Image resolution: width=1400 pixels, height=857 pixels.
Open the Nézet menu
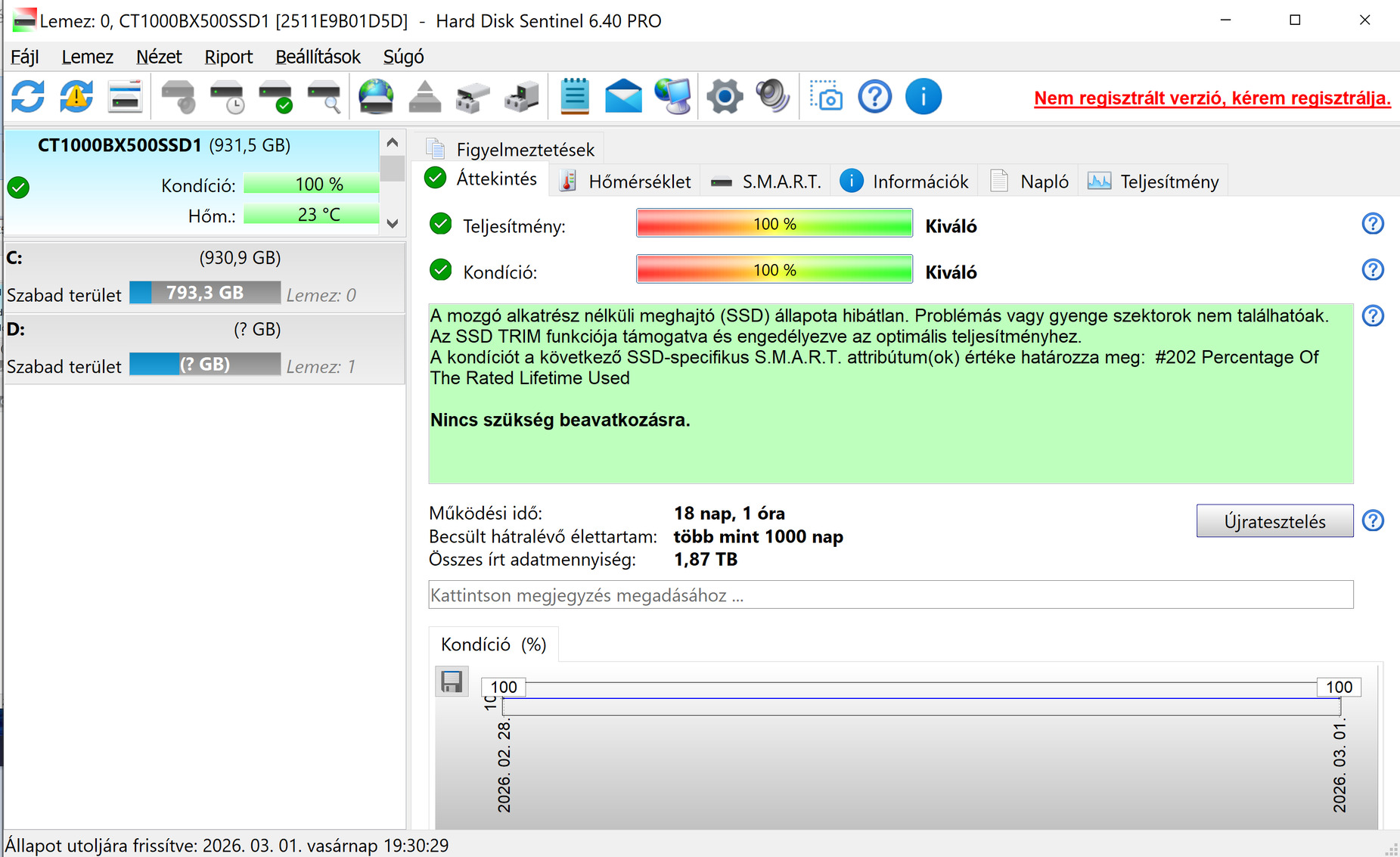click(159, 57)
